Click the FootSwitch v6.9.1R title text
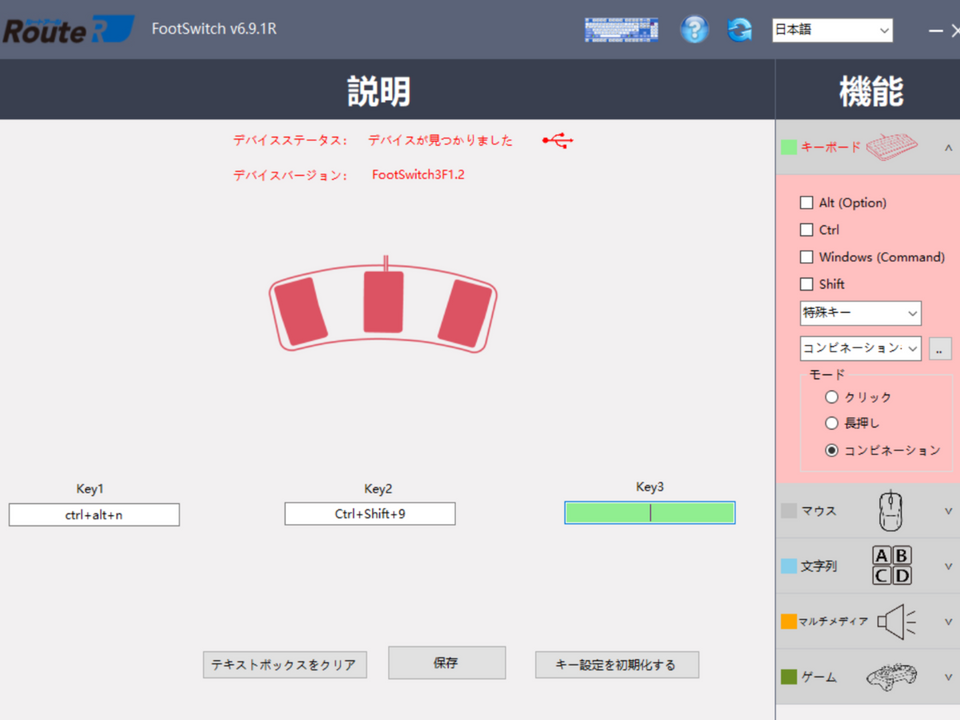The height and width of the screenshot is (720, 960). (x=214, y=29)
